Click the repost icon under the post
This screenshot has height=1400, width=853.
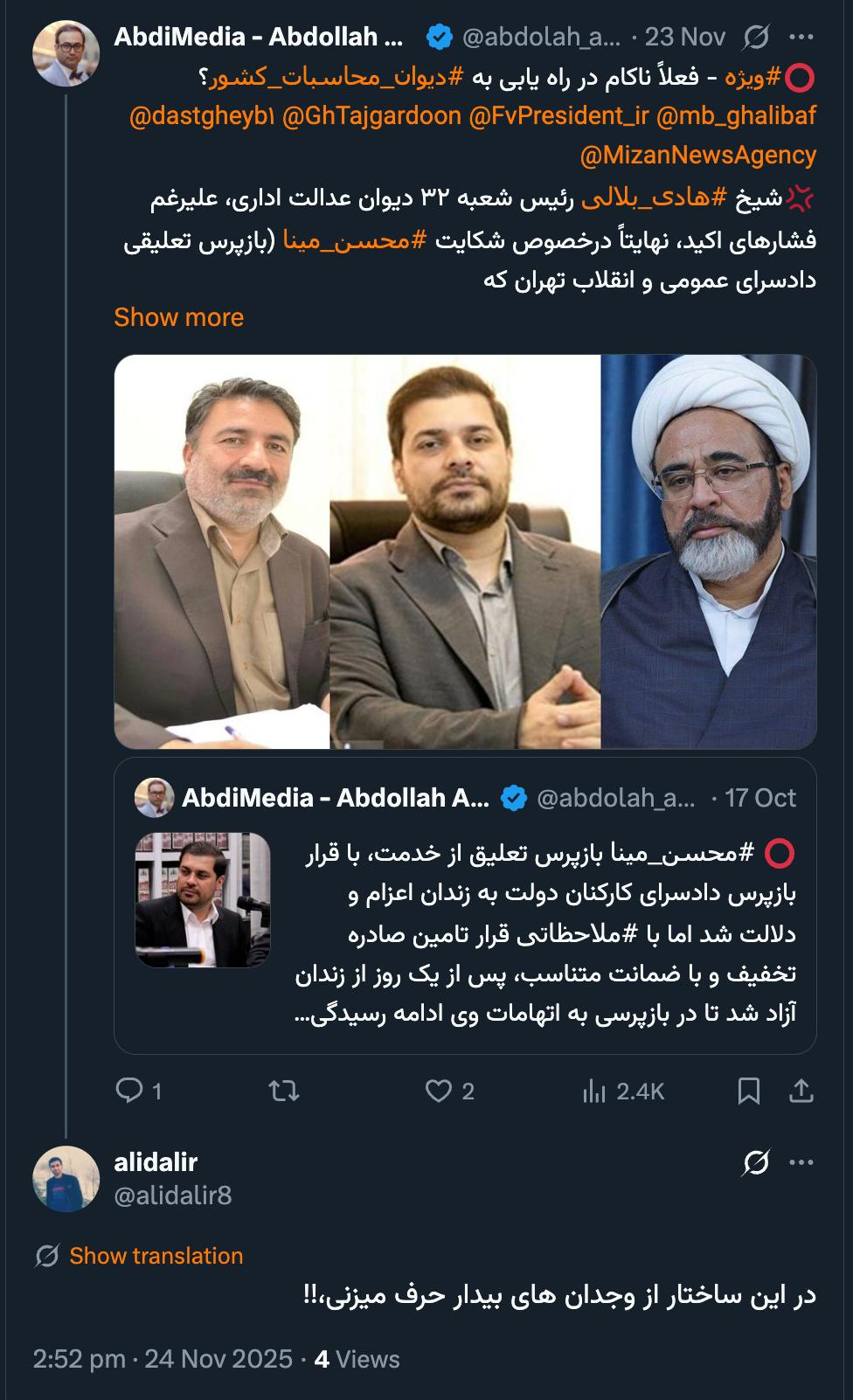(284, 1090)
